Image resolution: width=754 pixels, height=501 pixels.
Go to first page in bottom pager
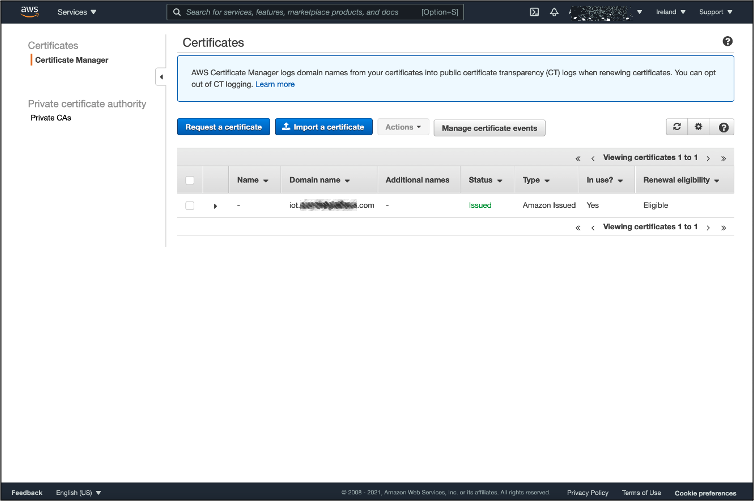[x=578, y=227]
